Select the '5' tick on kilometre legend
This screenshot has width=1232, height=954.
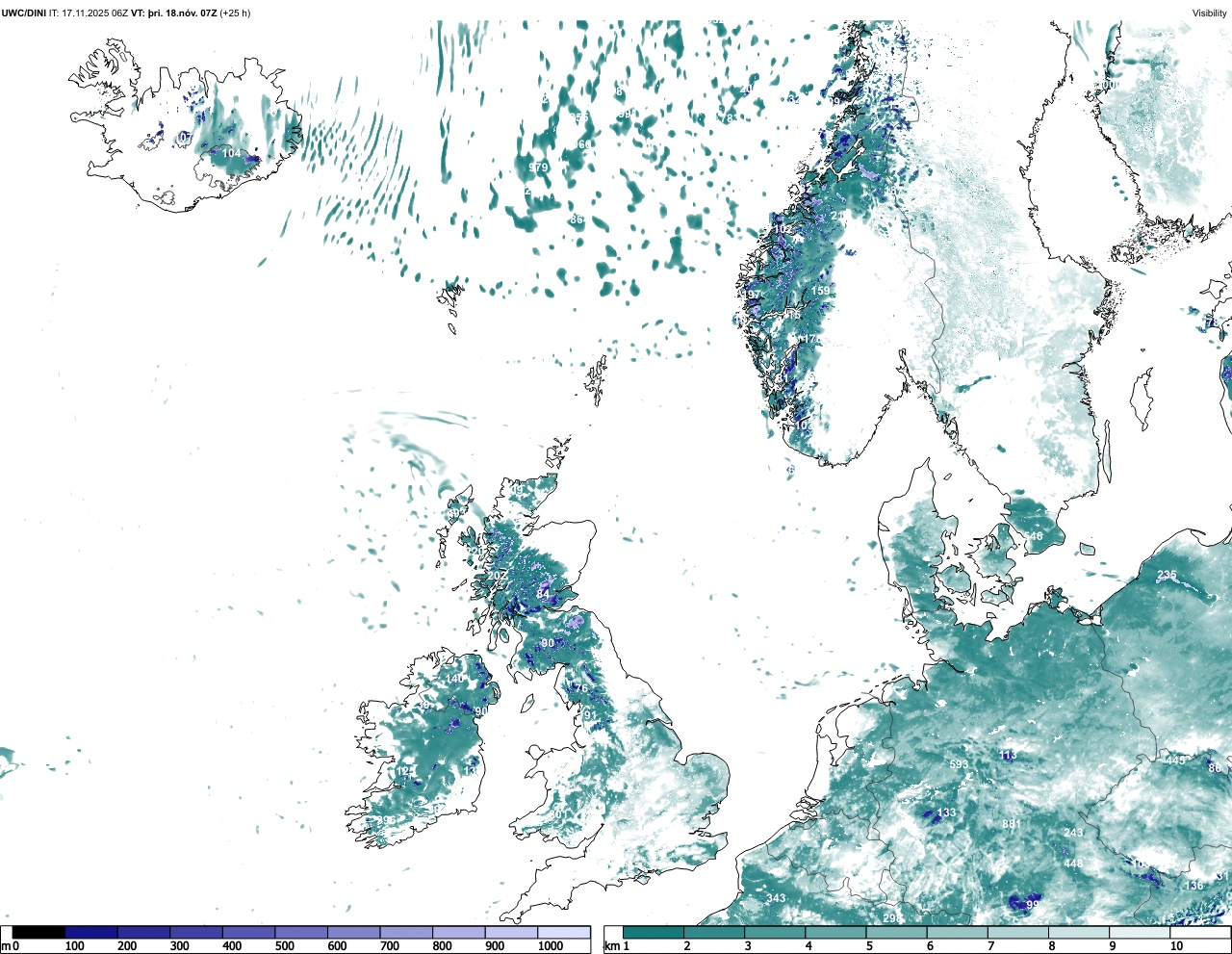(x=869, y=946)
